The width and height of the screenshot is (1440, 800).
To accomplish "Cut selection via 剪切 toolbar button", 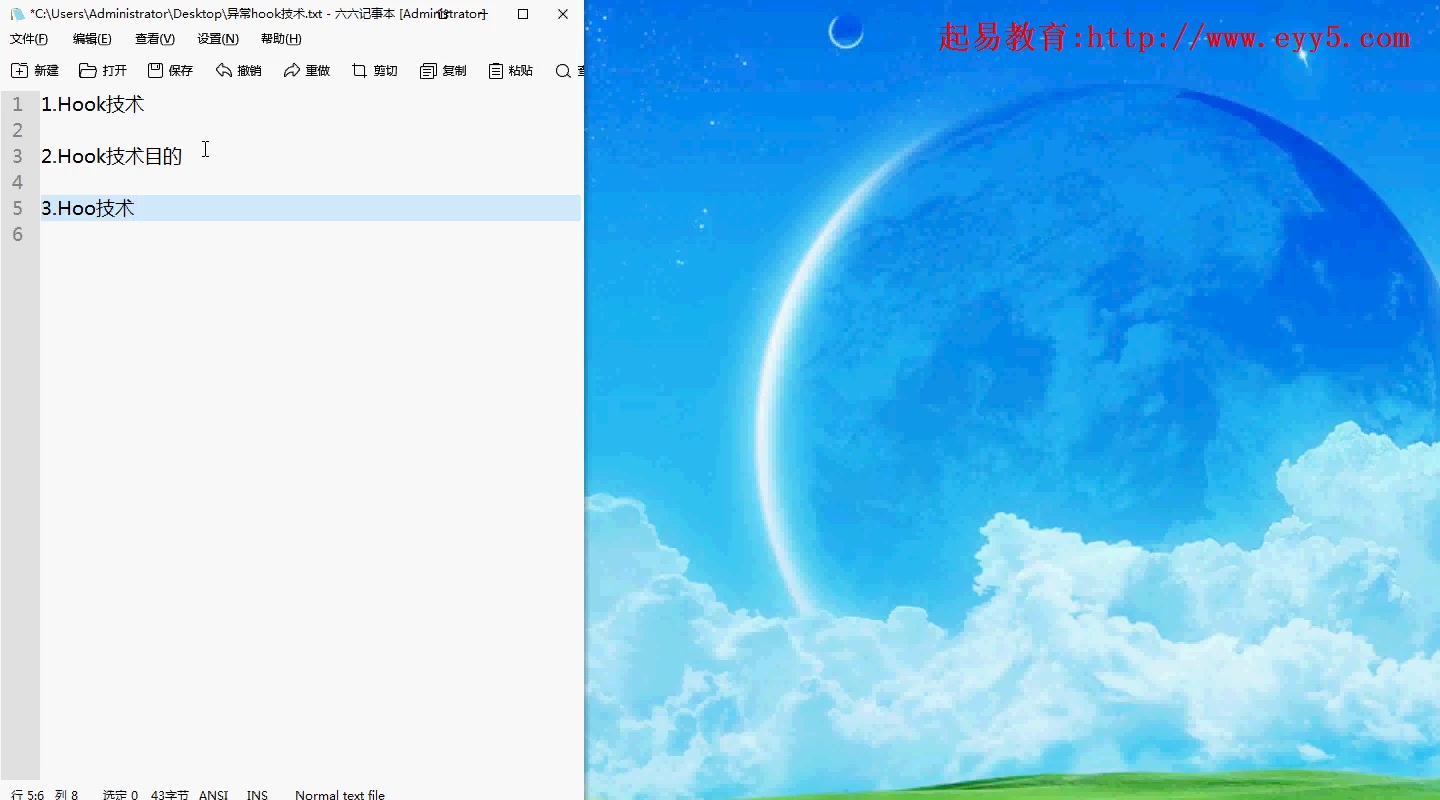I will point(375,71).
